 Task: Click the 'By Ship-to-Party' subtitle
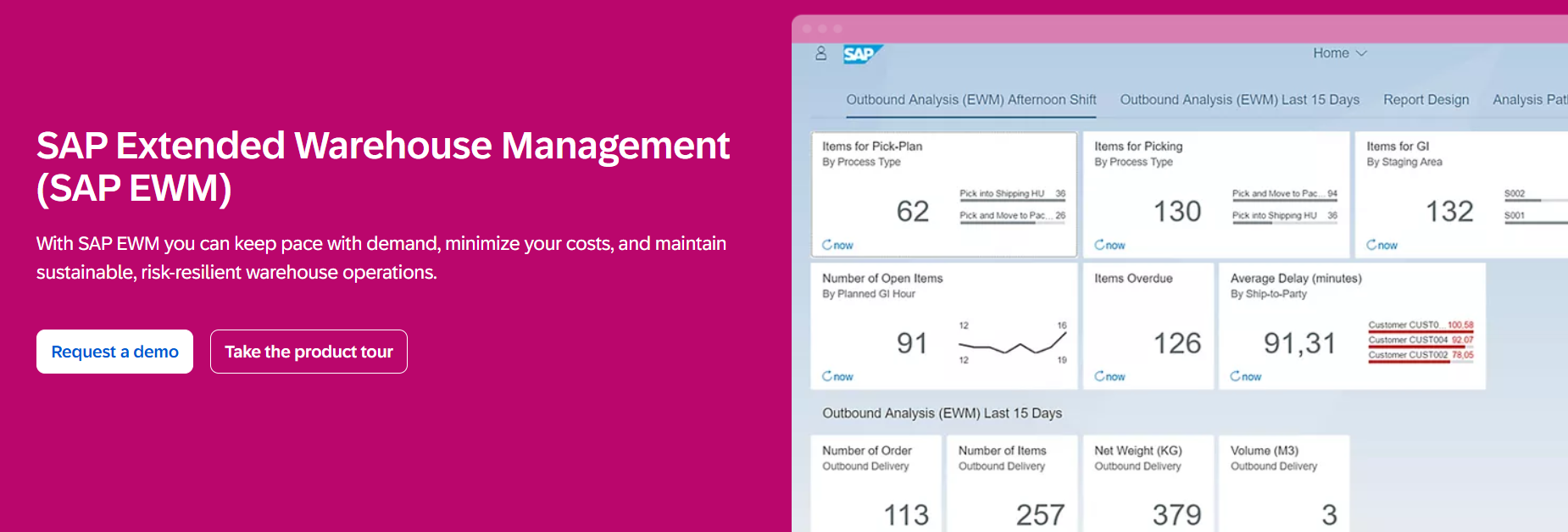pyautogui.click(x=1269, y=294)
